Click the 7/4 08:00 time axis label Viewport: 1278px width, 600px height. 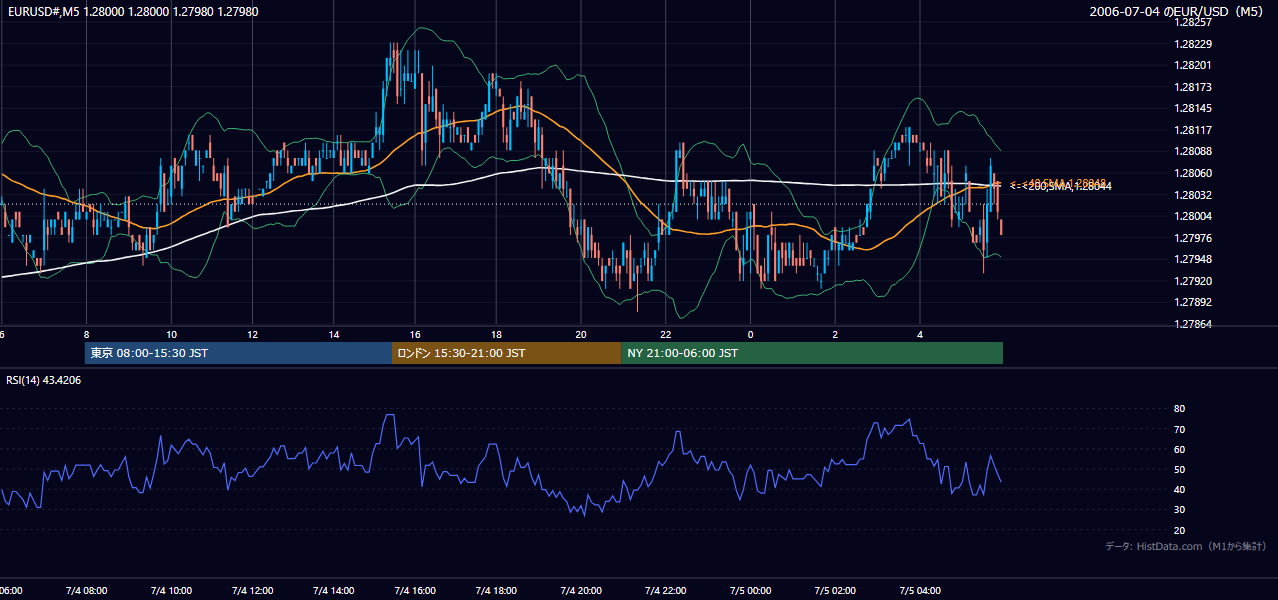coord(87,590)
